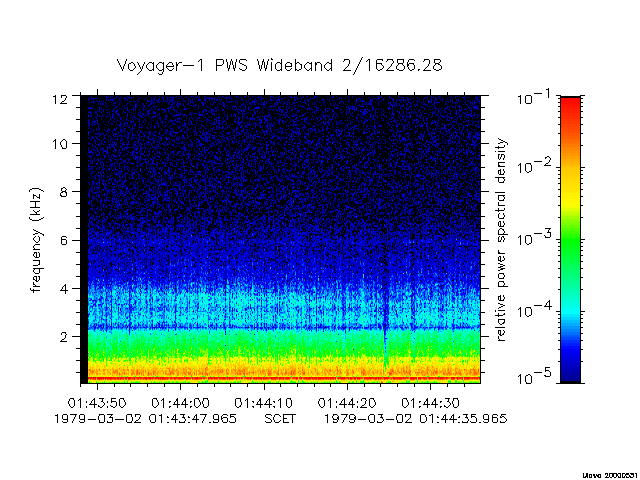The image size is (640, 480).
Task: Select the 12 kHz frequency tick label
Action: pyautogui.click(x=60, y=99)
